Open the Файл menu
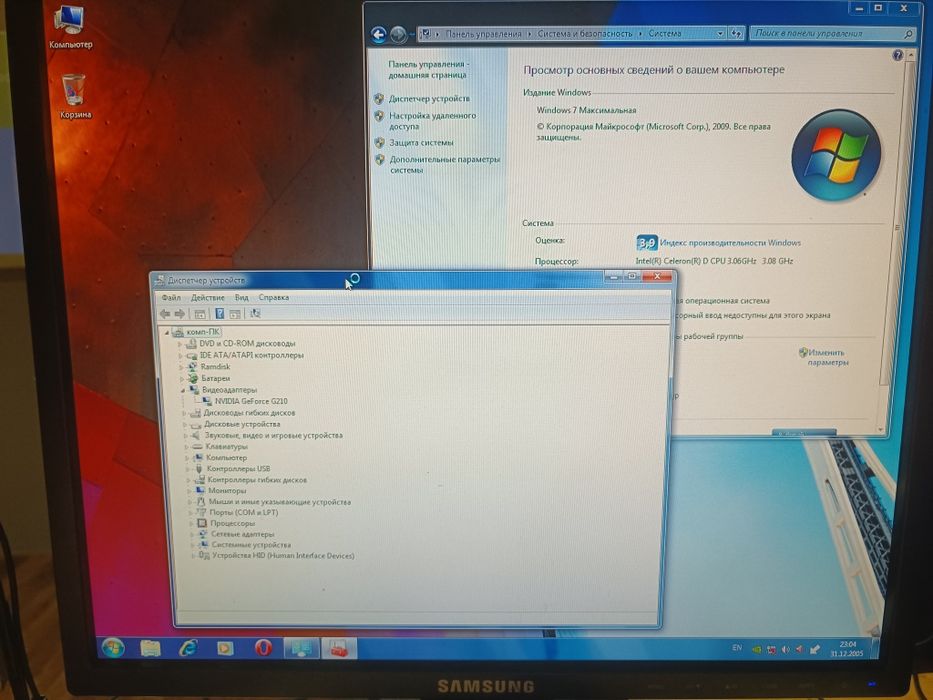 coord(171,297)
